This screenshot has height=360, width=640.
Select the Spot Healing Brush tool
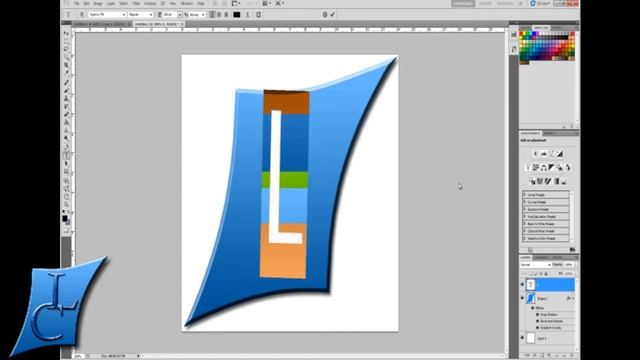pos(67,82)
